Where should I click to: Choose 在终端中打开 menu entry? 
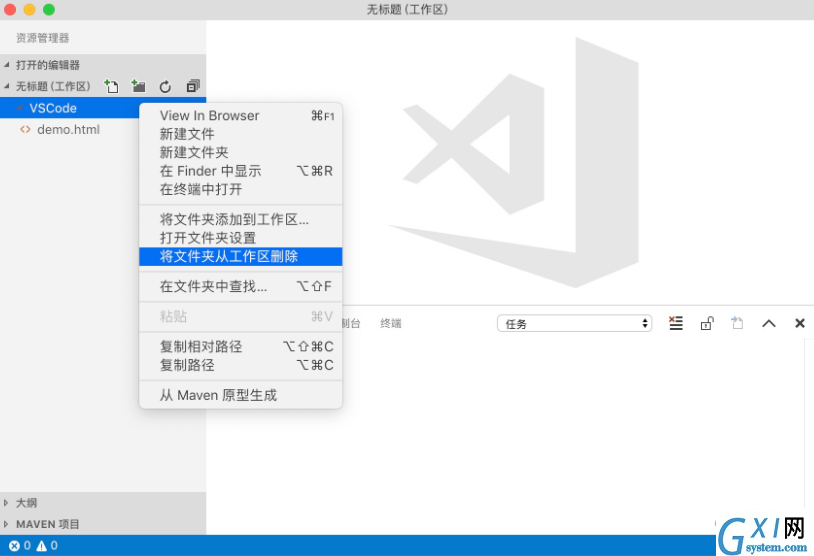(240, 189)
